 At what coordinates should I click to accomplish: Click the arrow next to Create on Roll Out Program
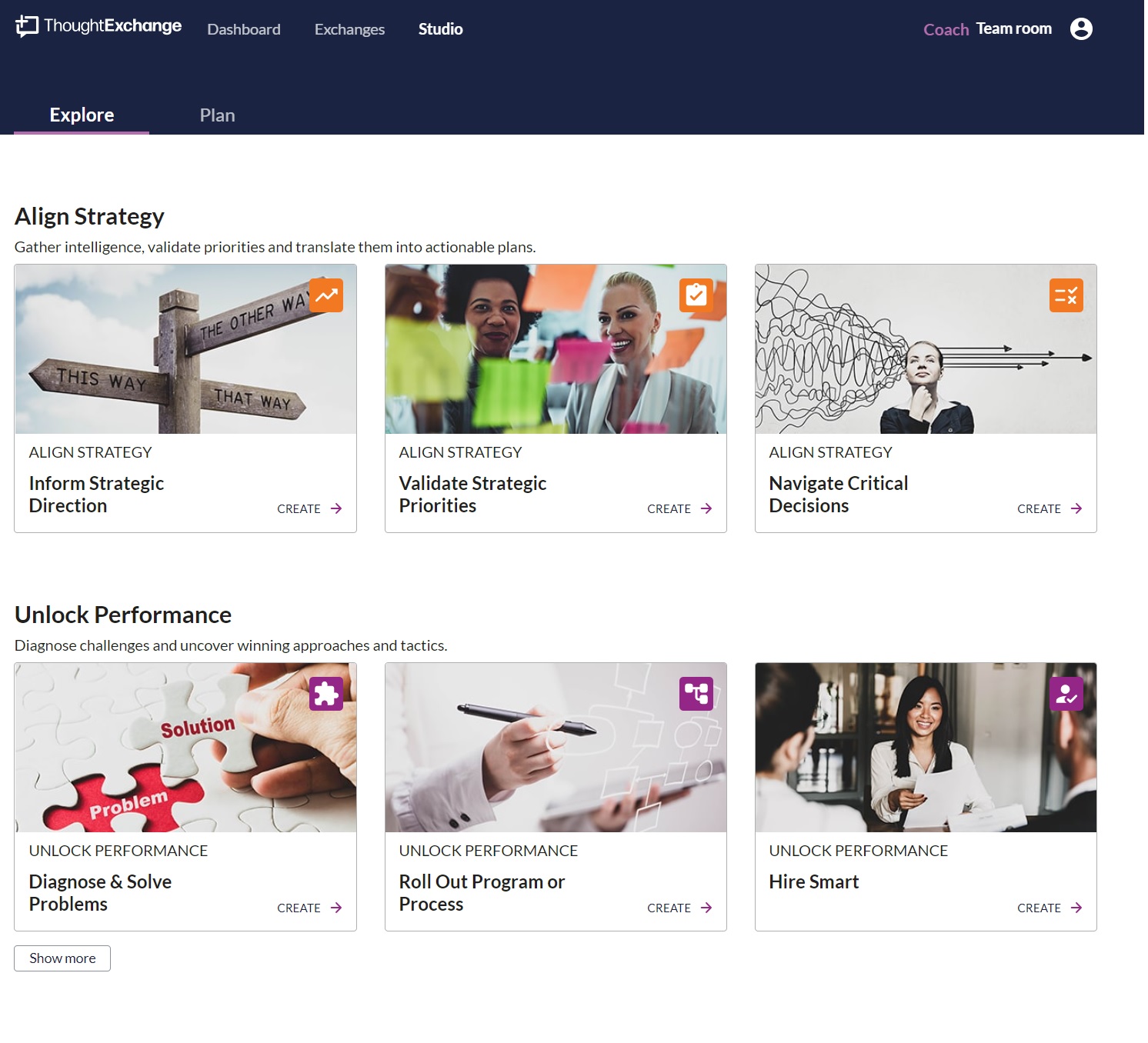pos(706,908)
